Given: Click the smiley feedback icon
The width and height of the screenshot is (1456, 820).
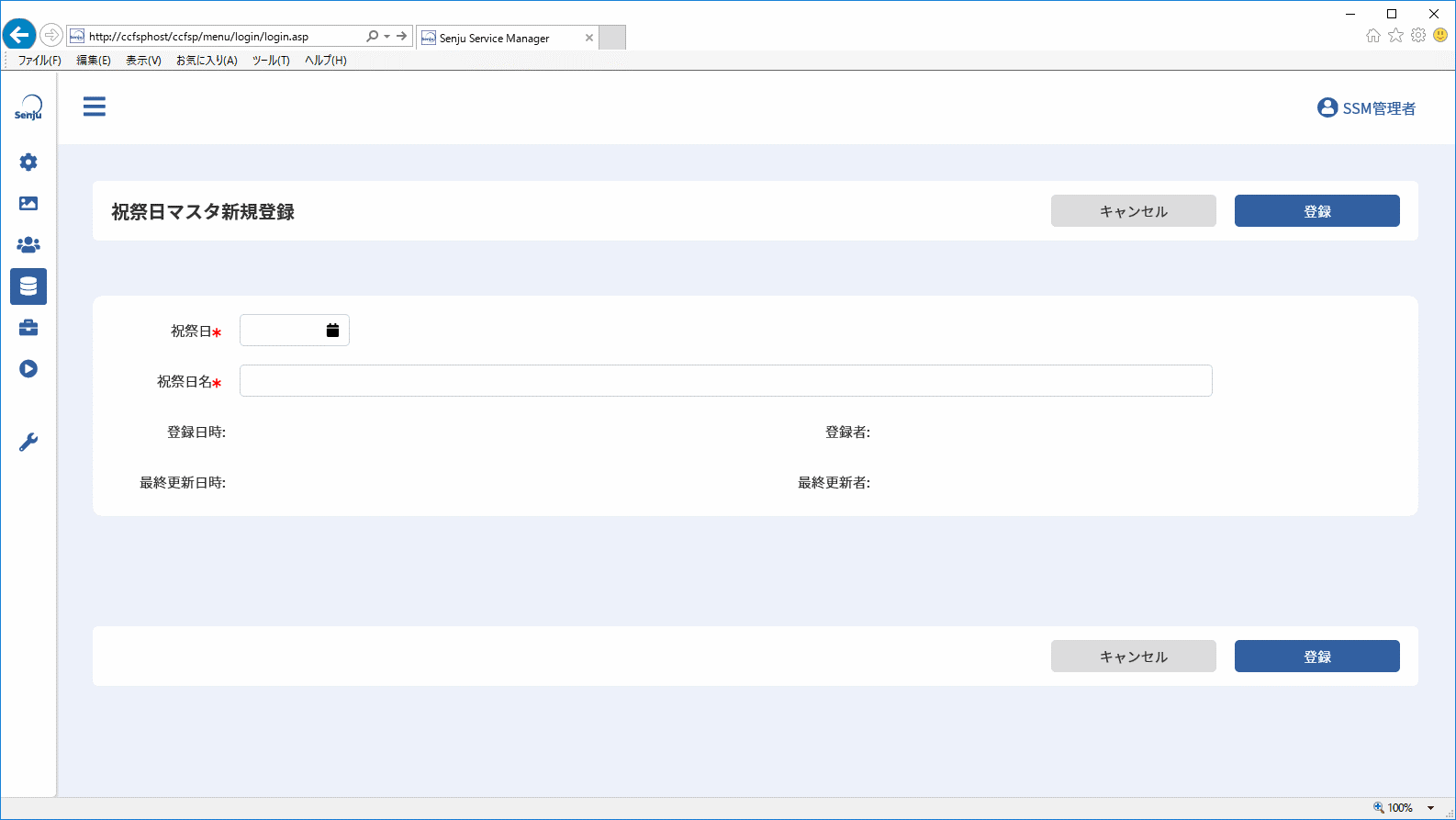Looking at the screenshot, I should pos(1440,36).
